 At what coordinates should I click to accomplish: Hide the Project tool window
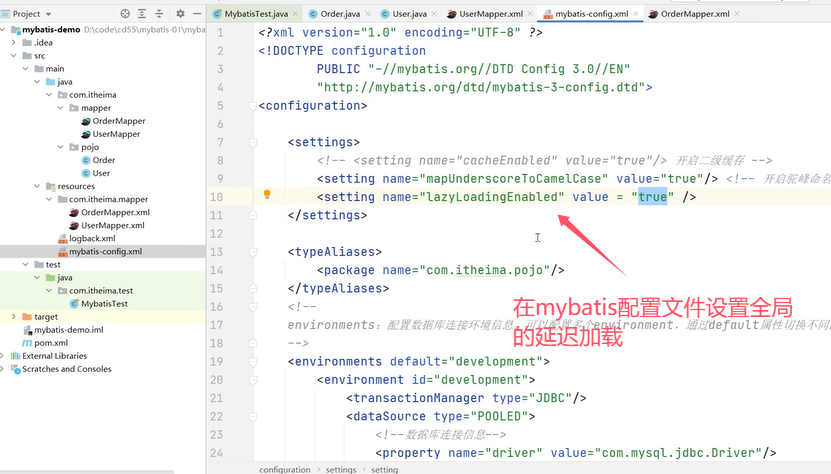pyautogui.click(x=197, y=14)
